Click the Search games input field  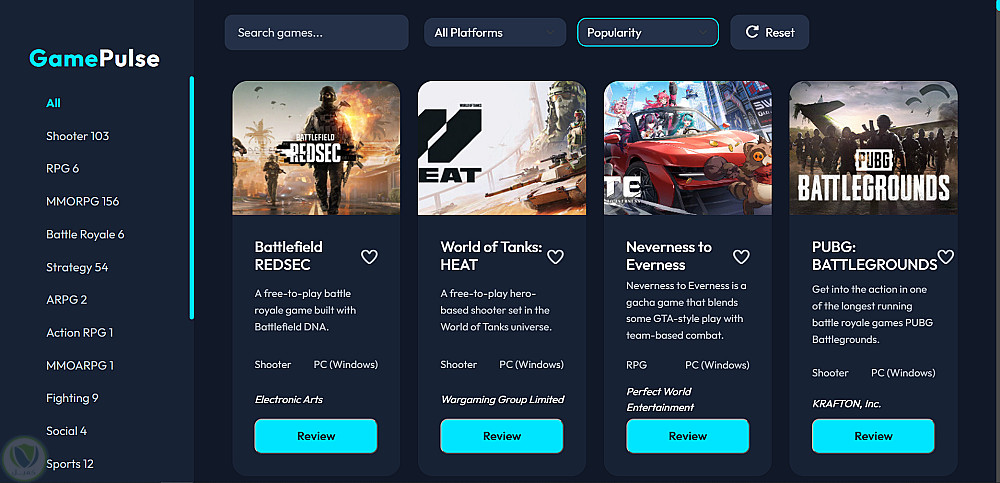(x=316, y=33)
